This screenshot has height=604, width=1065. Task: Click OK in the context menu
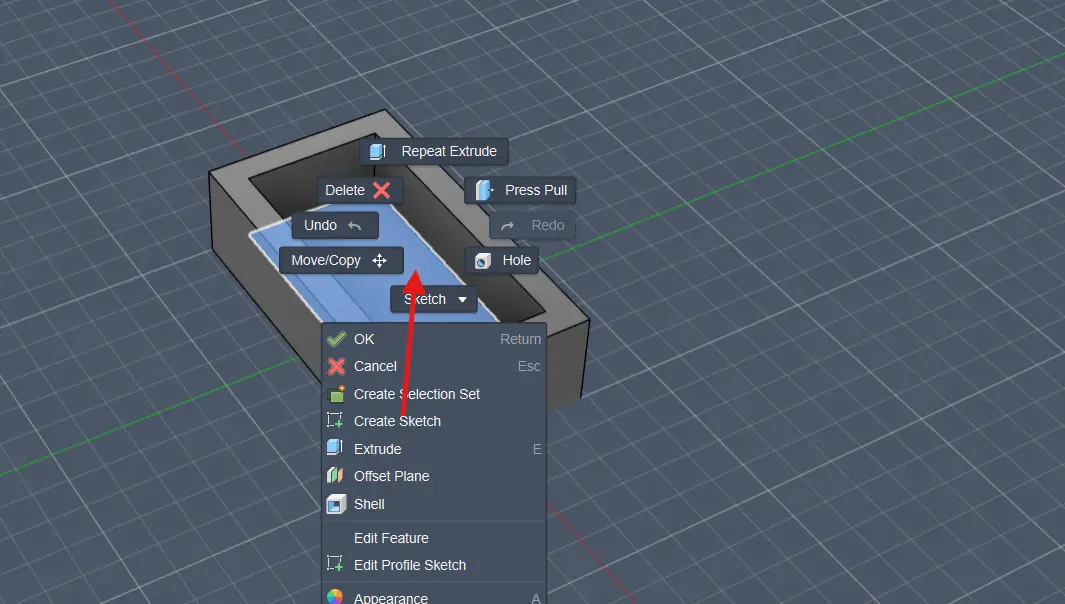[434, 339]
